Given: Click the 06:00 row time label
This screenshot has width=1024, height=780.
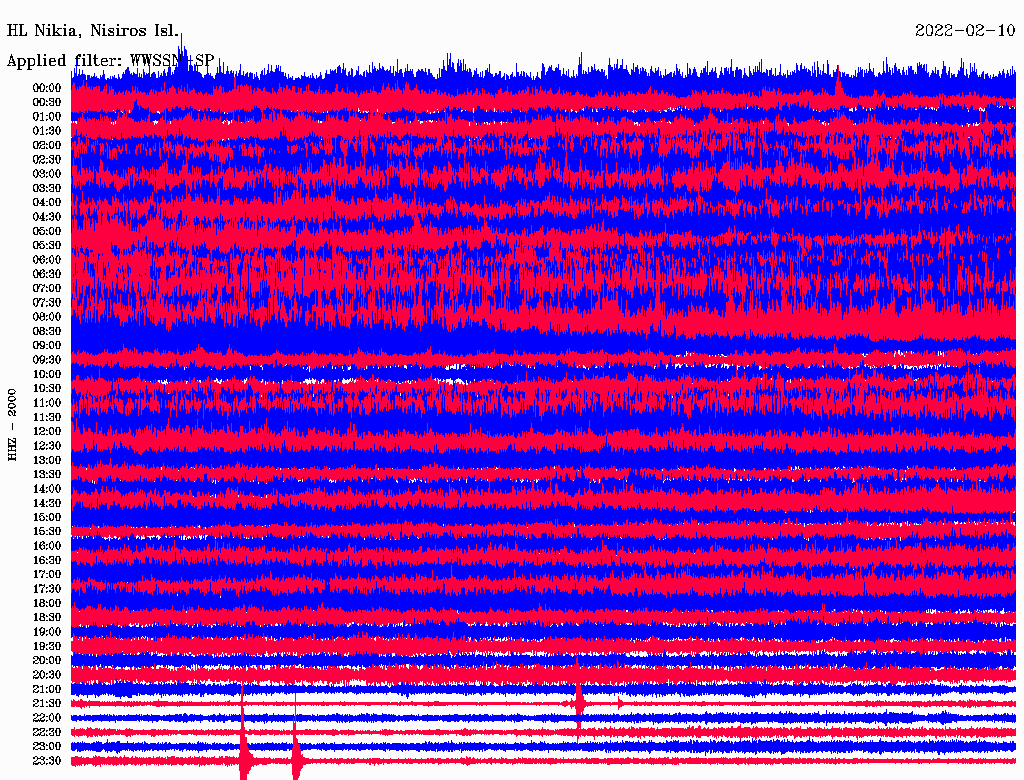Looking at the screenshot, I should pyautogui.click(x=47, y=260).
